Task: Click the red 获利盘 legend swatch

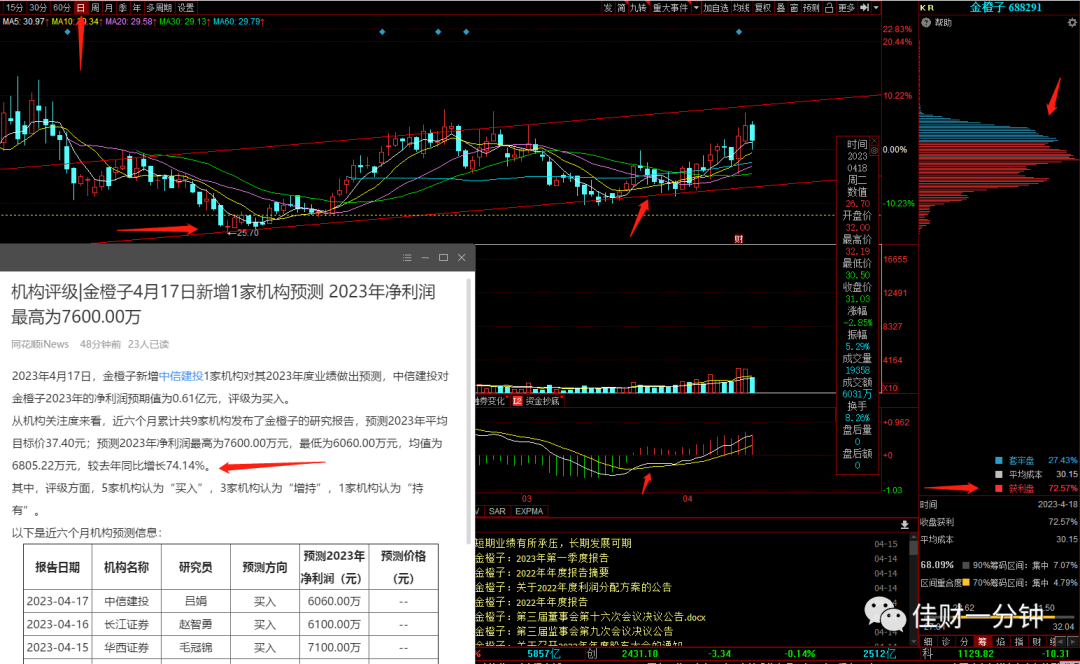Action: pos(999,488)
